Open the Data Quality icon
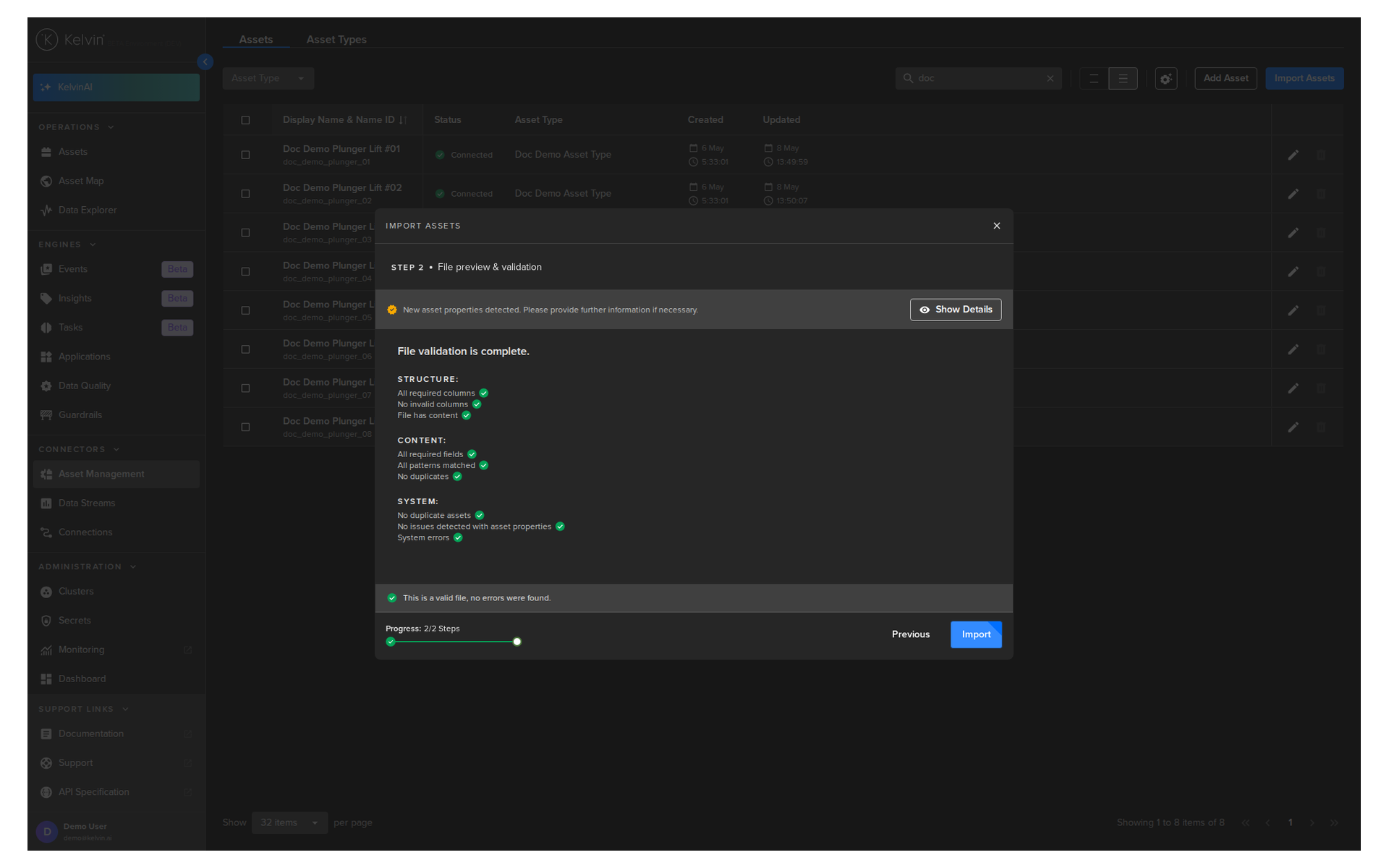 point(46,386)
